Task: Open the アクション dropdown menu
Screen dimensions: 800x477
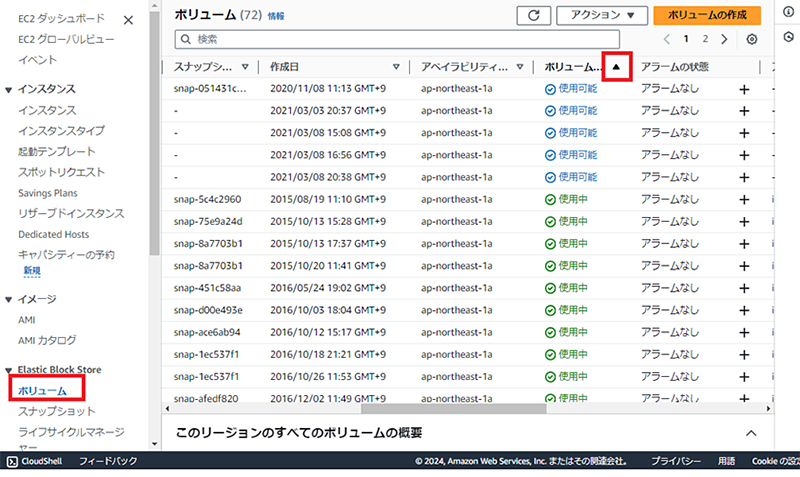Action: (x=602, y=15)
